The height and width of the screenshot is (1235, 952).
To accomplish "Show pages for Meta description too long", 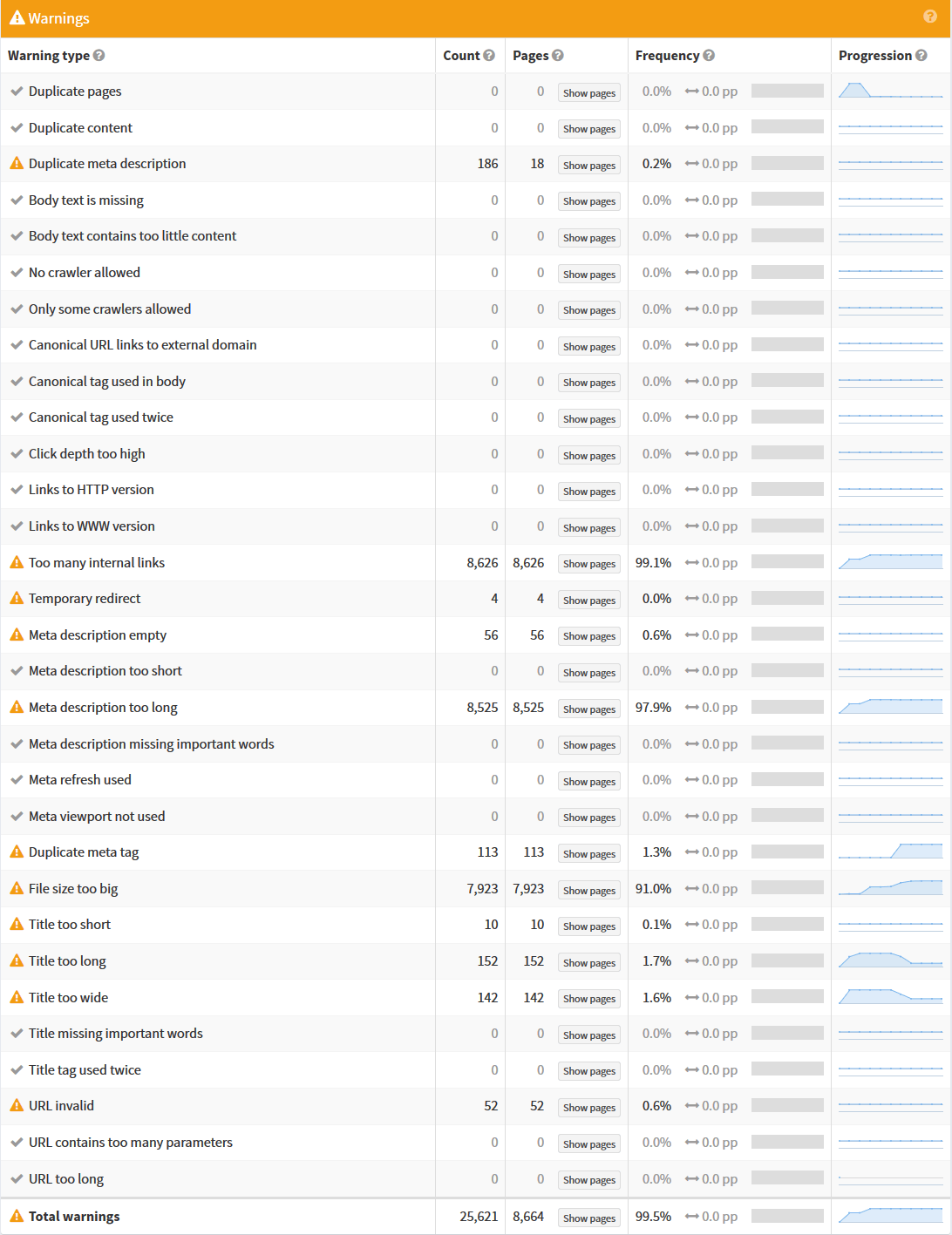I will click(x=588, y=709).
